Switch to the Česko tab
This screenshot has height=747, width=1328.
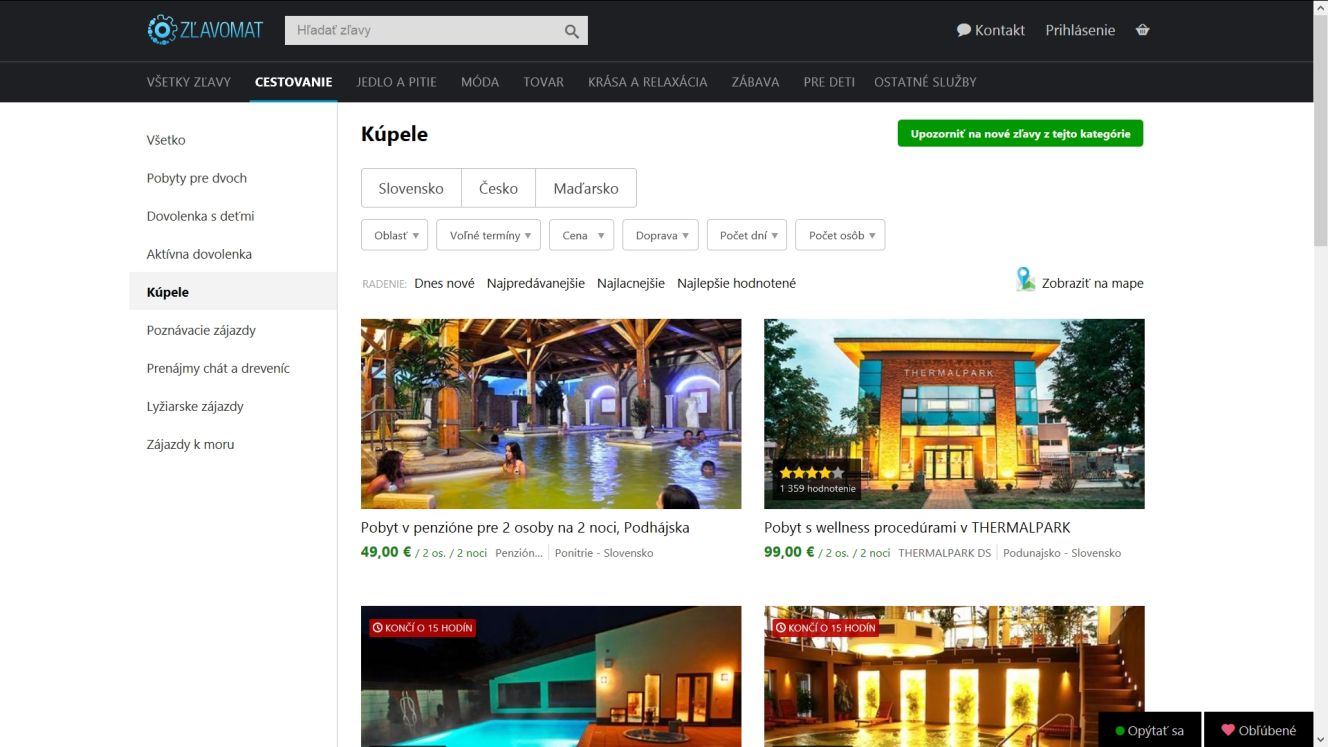(498, 188)
